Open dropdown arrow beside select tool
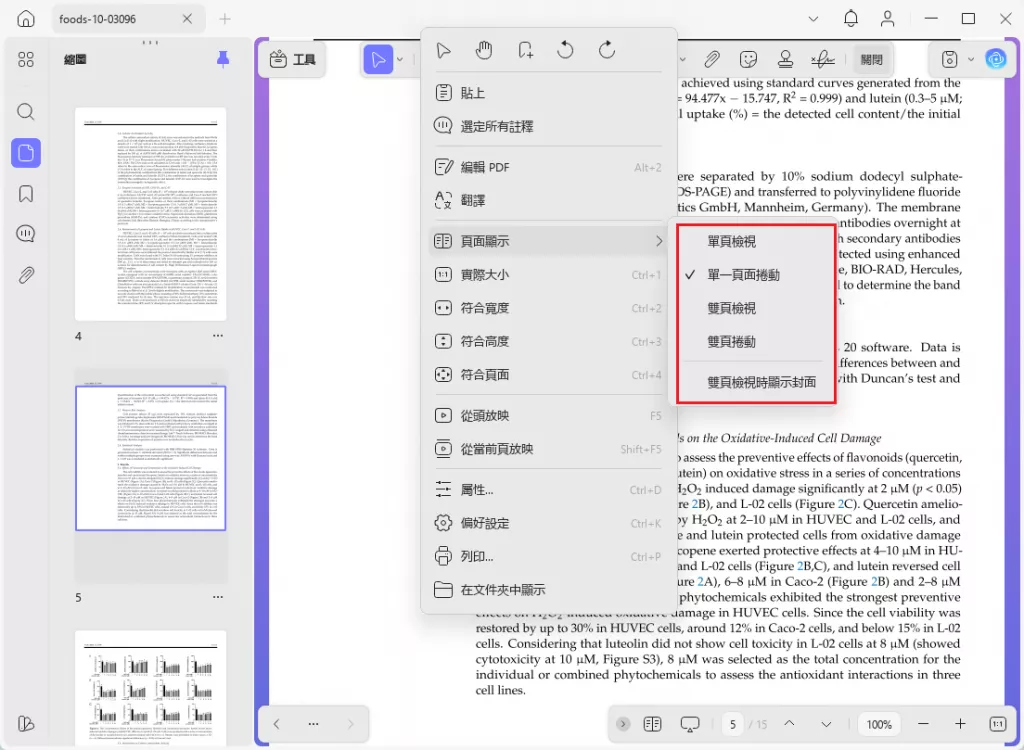This screenshot has width=1024, height=750. (x=400, y=59)
